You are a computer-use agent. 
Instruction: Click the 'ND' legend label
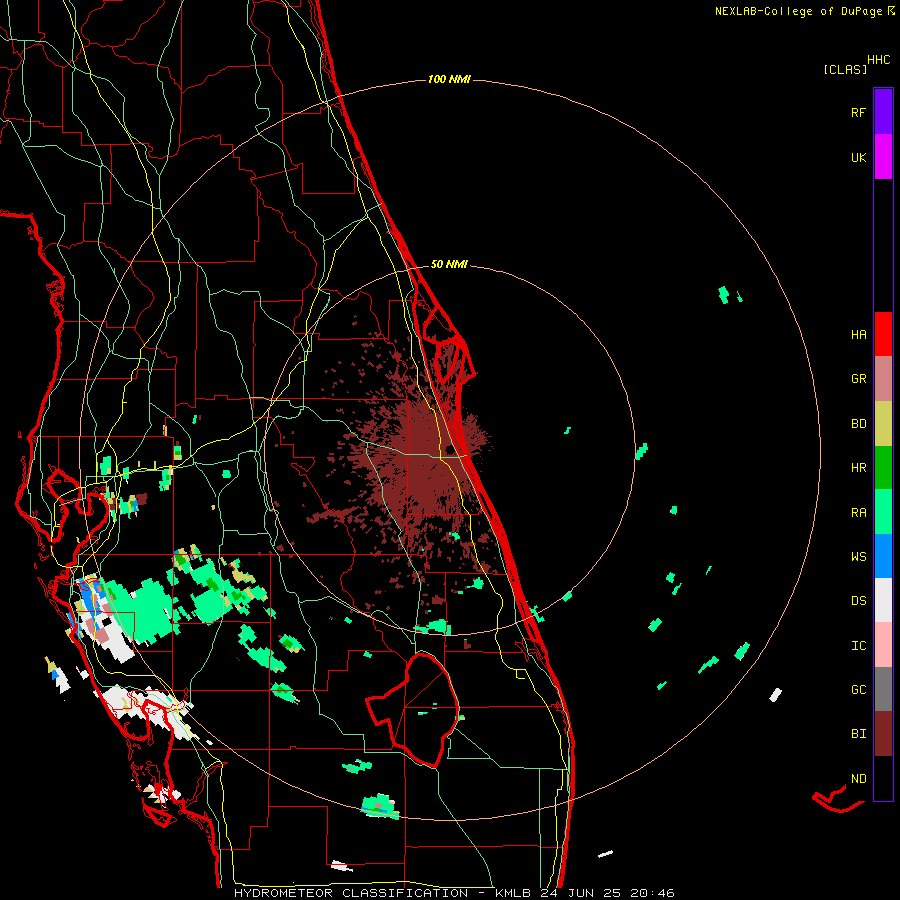coord(858,779)
